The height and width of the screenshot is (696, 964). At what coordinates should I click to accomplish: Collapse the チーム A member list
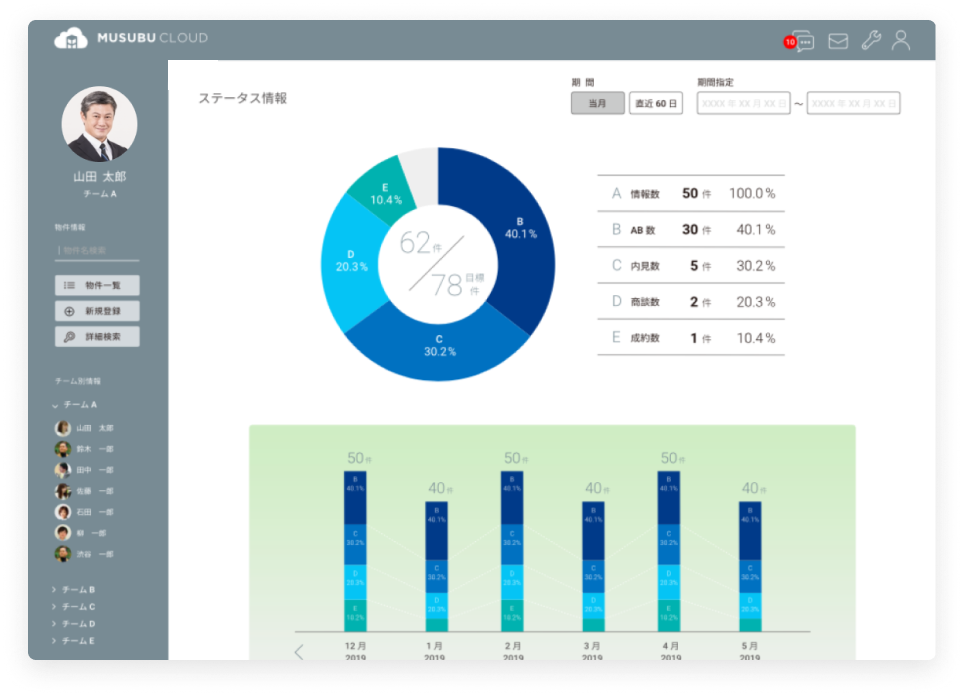[x=55, y=405]
